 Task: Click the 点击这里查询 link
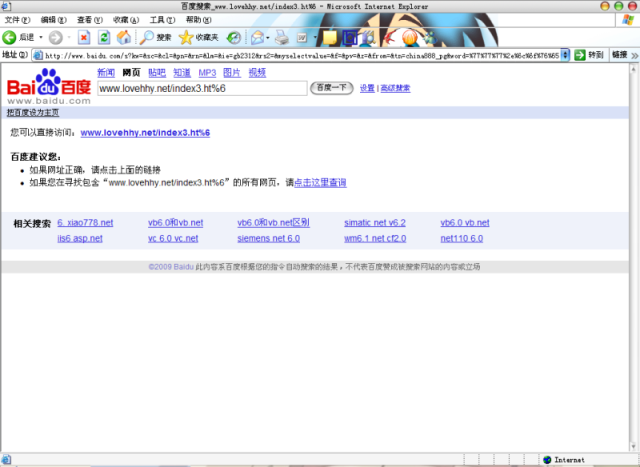click(320, 182)
